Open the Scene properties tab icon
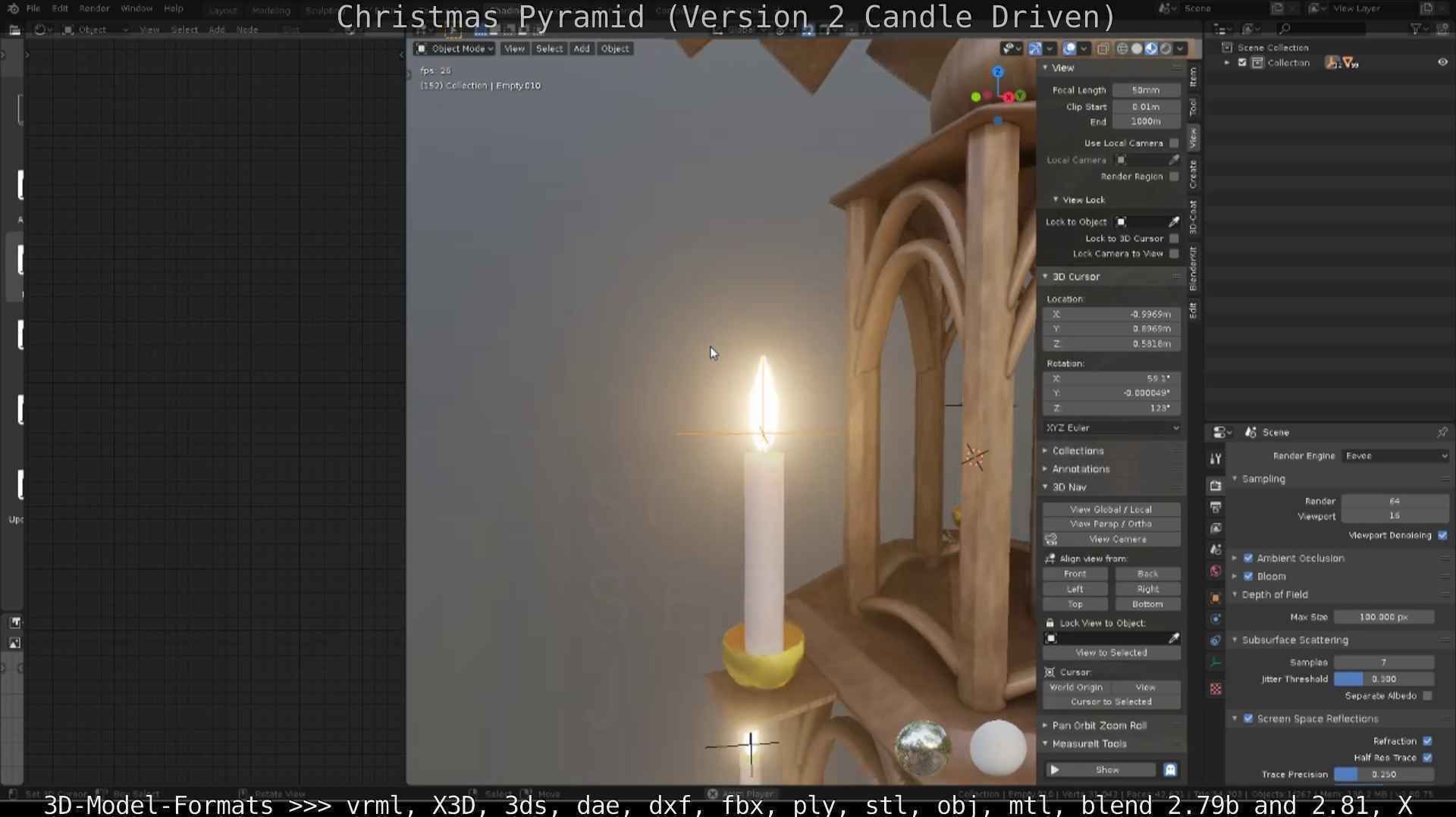The width and height of the screenshot is (1456, 817). coord(1216,549)
